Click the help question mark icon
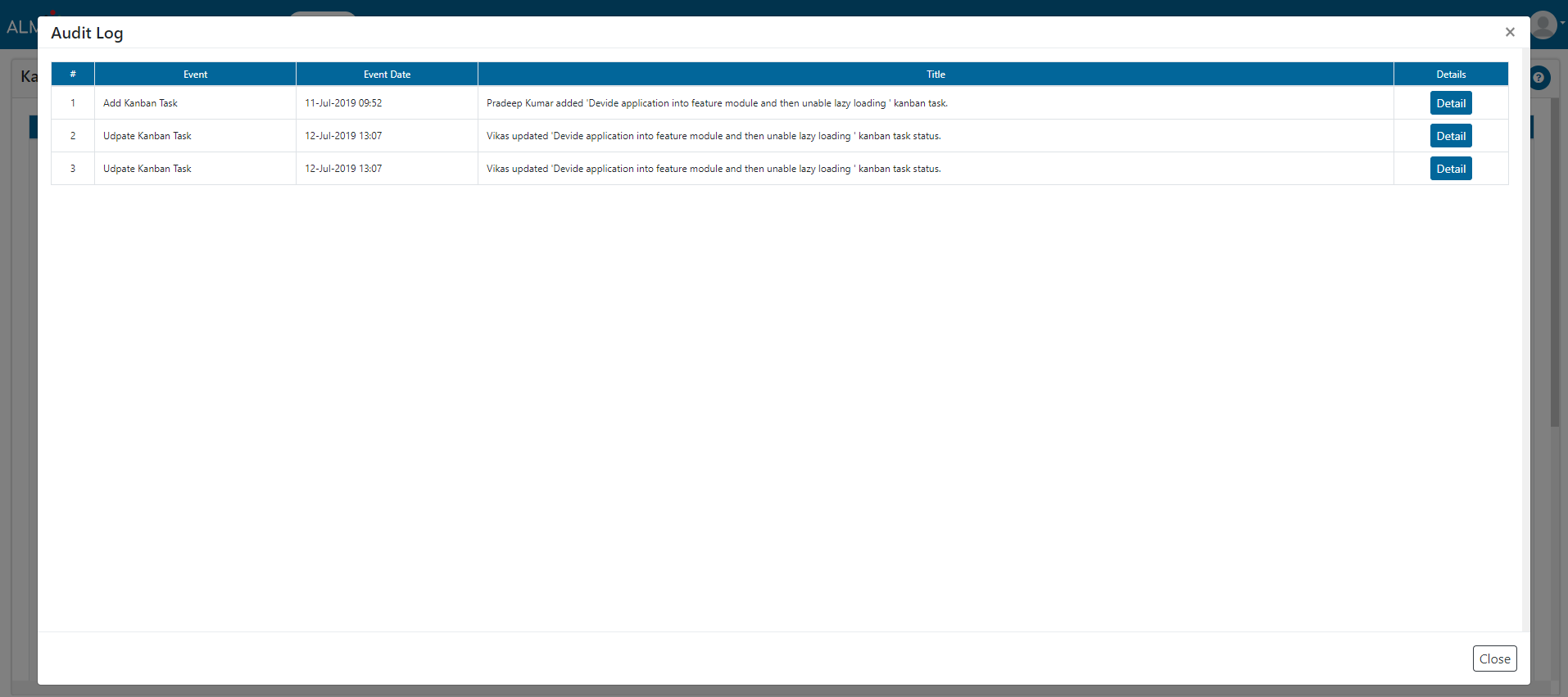The image size is (1568, 697). (1539, 78)
